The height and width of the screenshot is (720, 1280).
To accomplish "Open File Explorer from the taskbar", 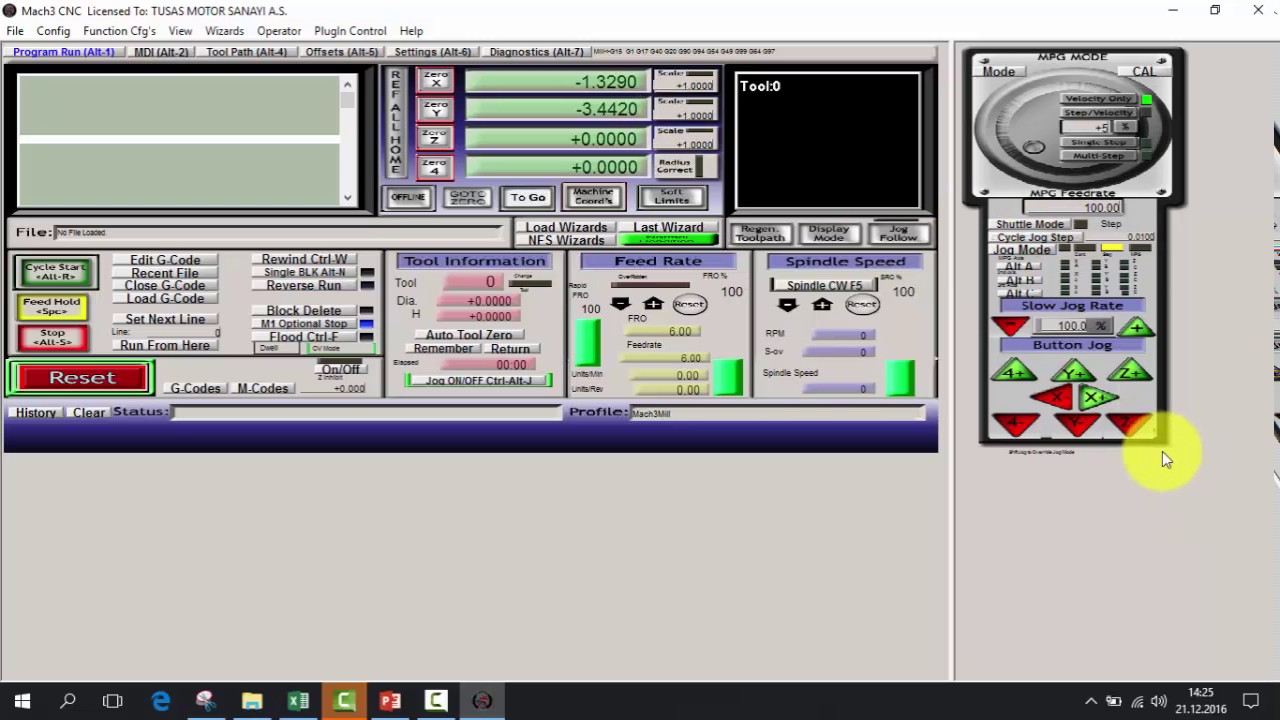I will (252, 701).
